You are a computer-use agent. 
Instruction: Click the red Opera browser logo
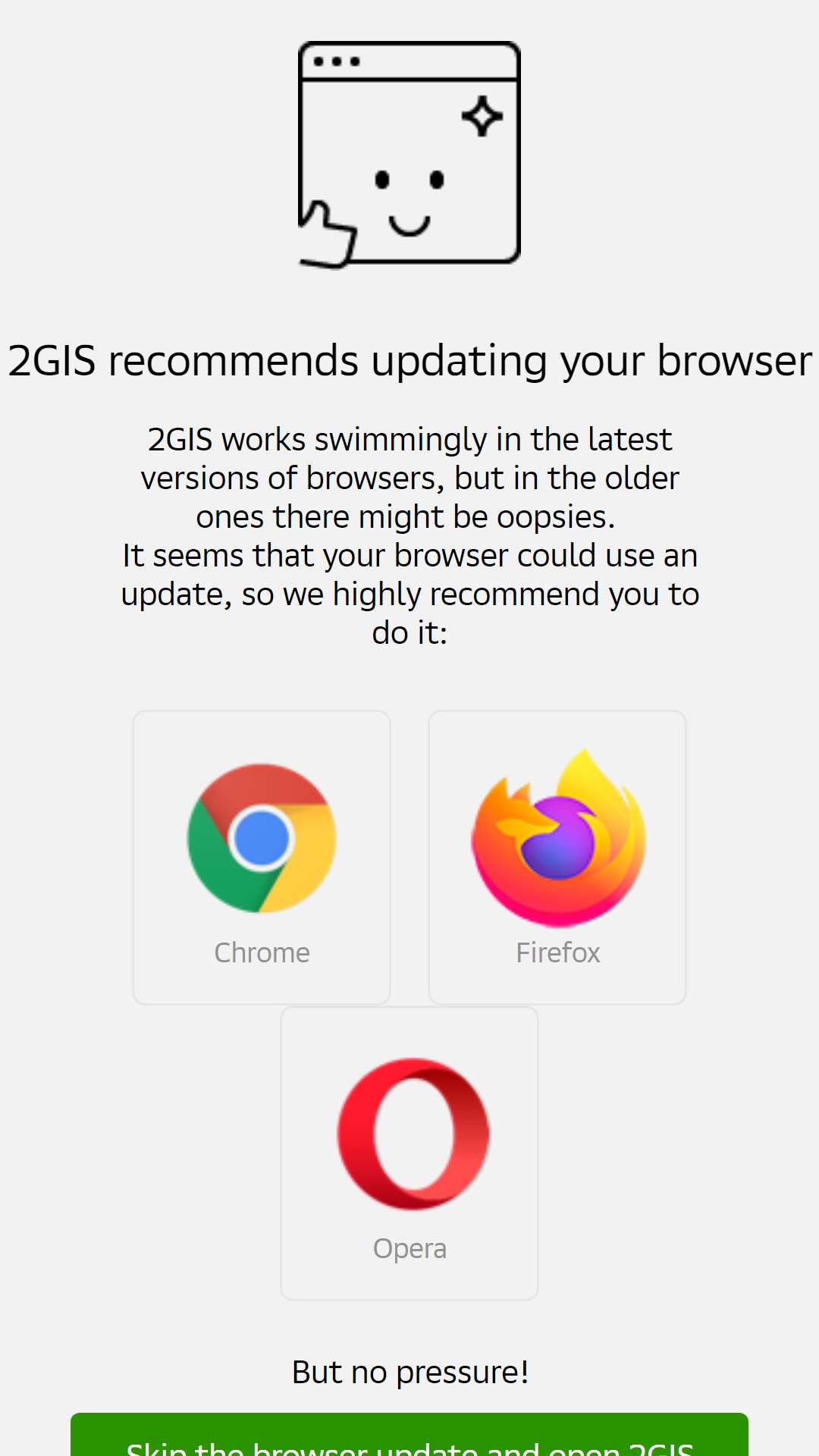click(413, 1134)
